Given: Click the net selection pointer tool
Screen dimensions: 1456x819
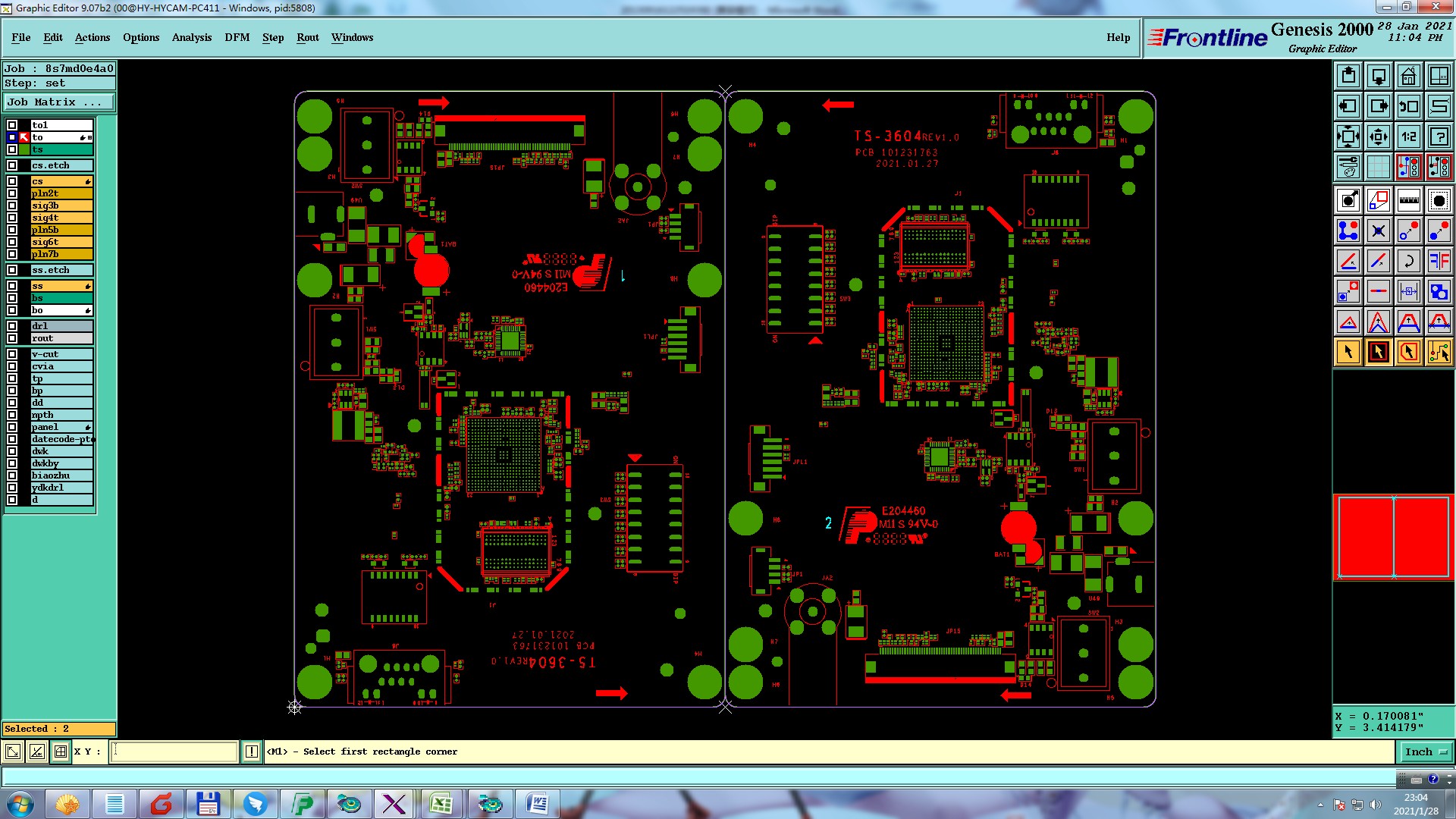Looking at the screenshot, I should coord(1439,352).
